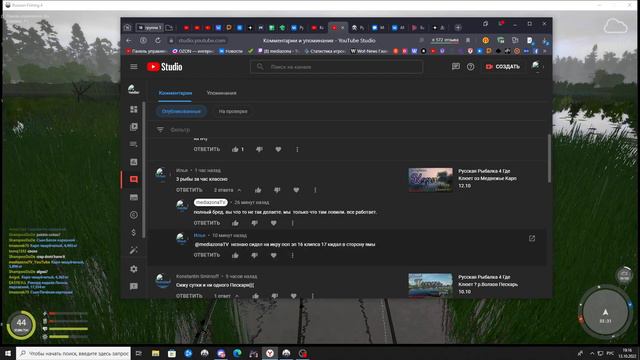Viewport: 640px width, 360px height.
Task: Open the channel avatar in Studio sidebar
Action: 133,89
